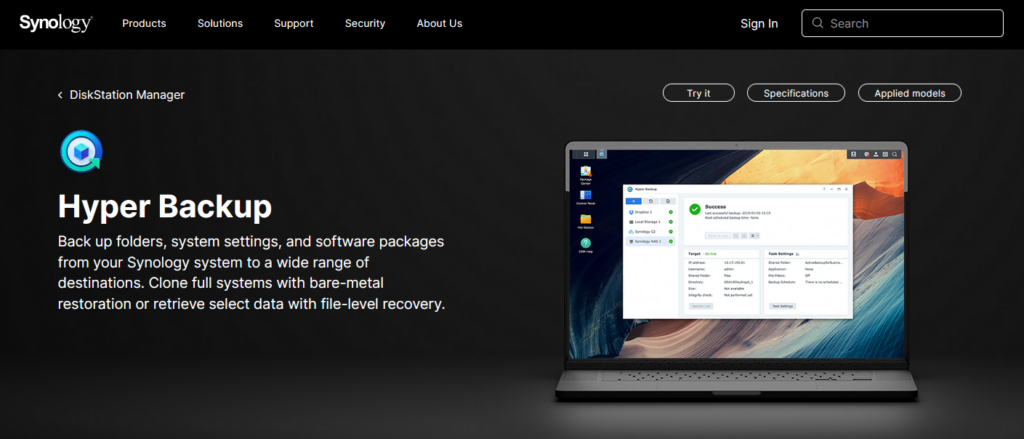Viewport: 1024px width, 439px height.
Task: Click Control Panel icon in laptop screenshot
Action: coord(586,197)
